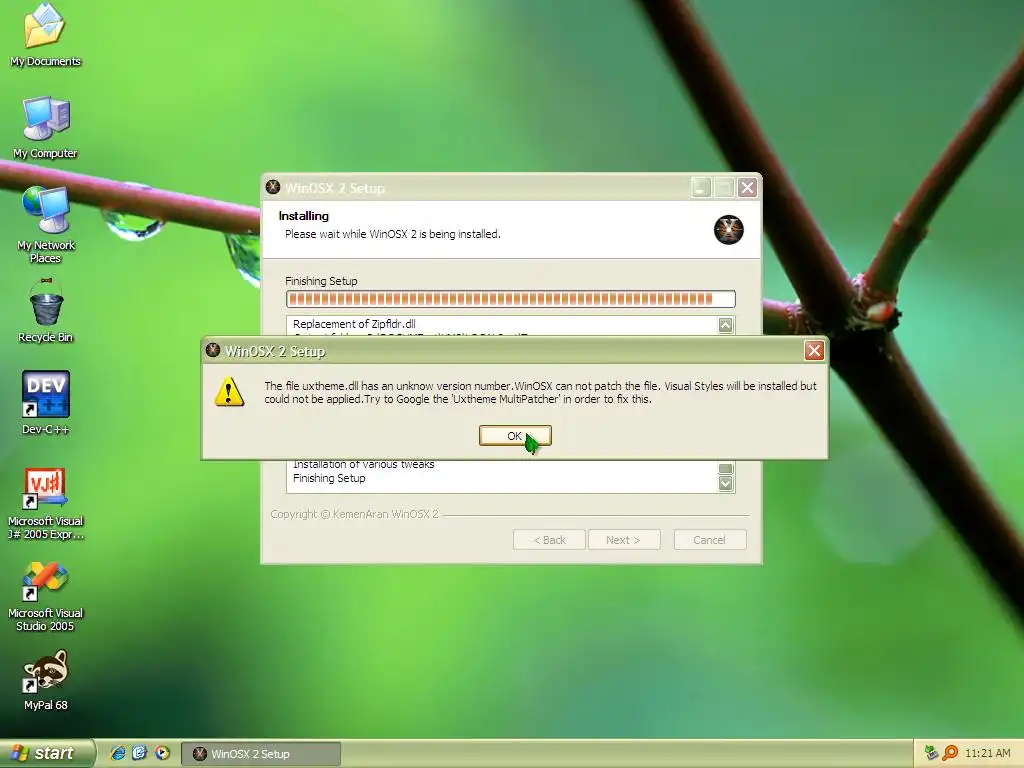Viewport: 1024px width, 768px height.
Task: Select 'Replacement of Zipfldr.dll' log line
Action: coord(354,324)
